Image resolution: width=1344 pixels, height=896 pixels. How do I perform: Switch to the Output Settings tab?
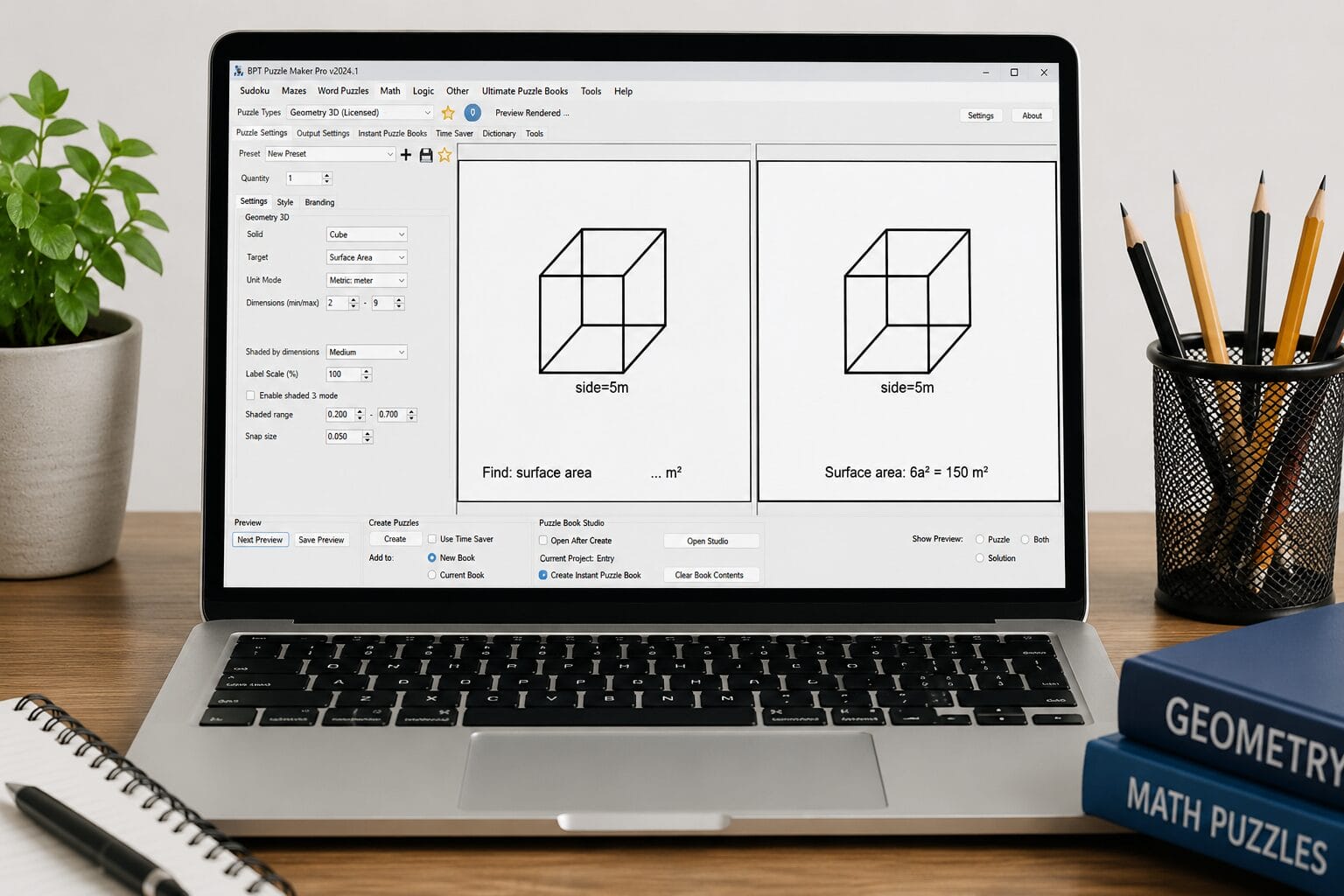click(x=323, y=134)
